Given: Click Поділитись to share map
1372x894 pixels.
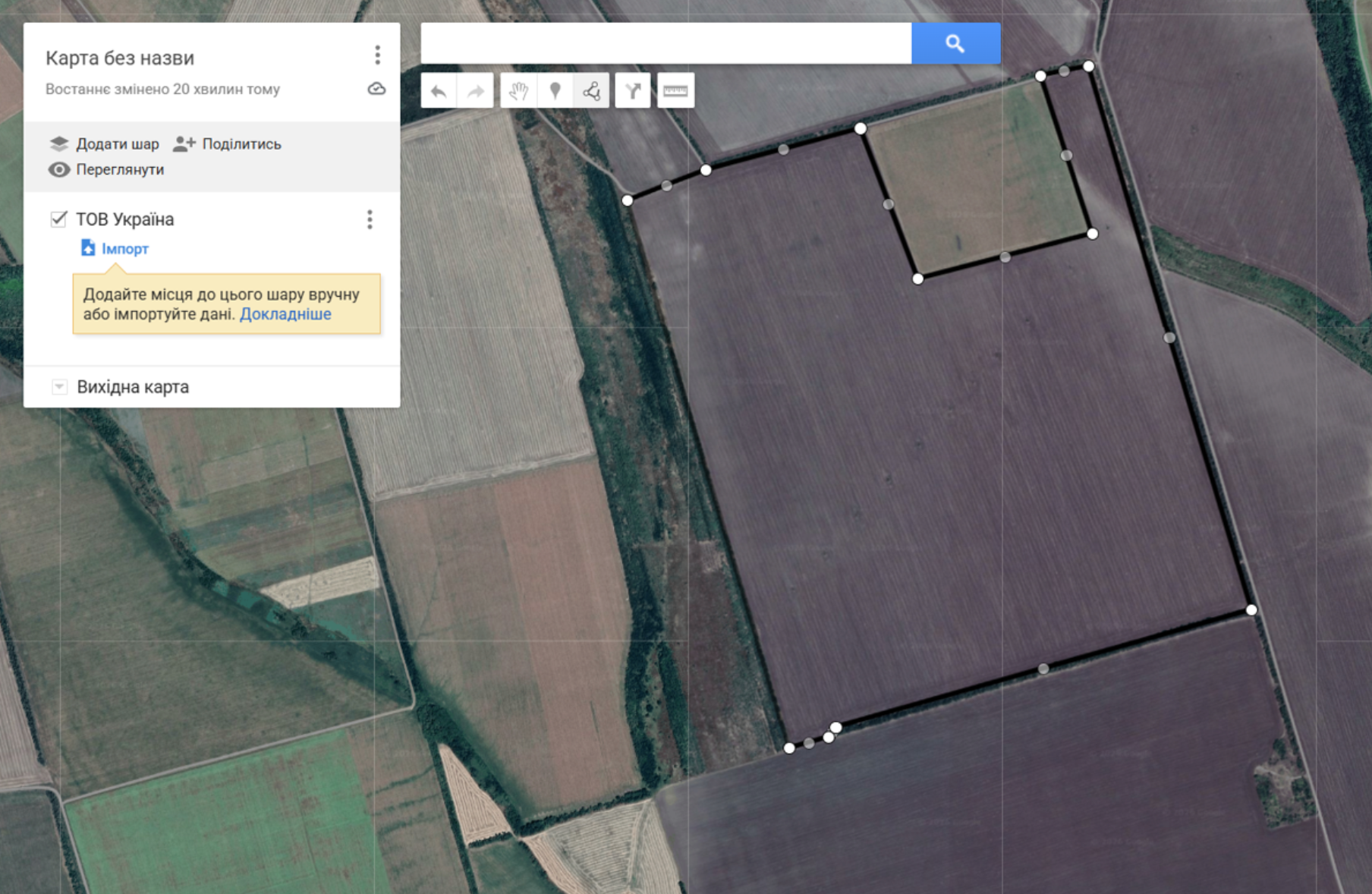Looking at the screenshot, I should click(228, 144).
